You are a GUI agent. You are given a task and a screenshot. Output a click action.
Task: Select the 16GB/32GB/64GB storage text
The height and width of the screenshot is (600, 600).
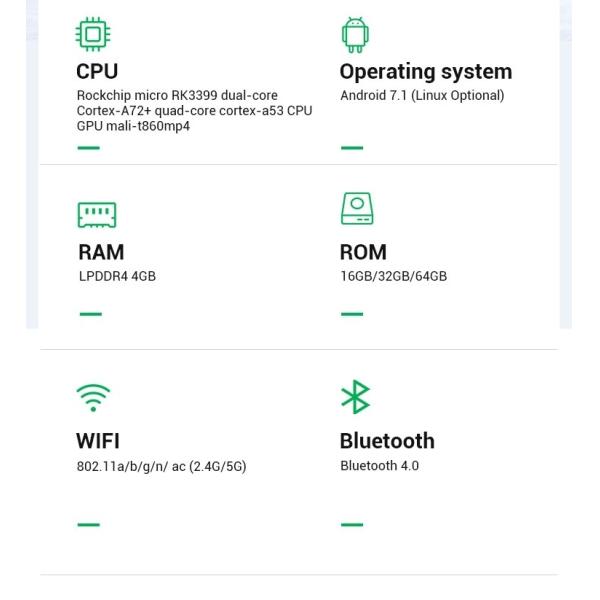point(393,276)
